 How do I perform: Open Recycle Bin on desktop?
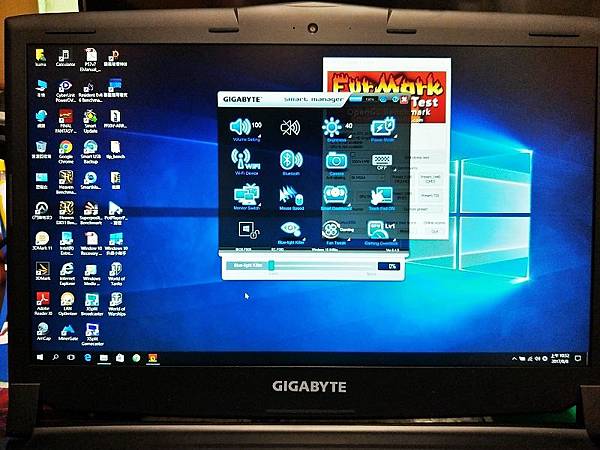[41, 150]
